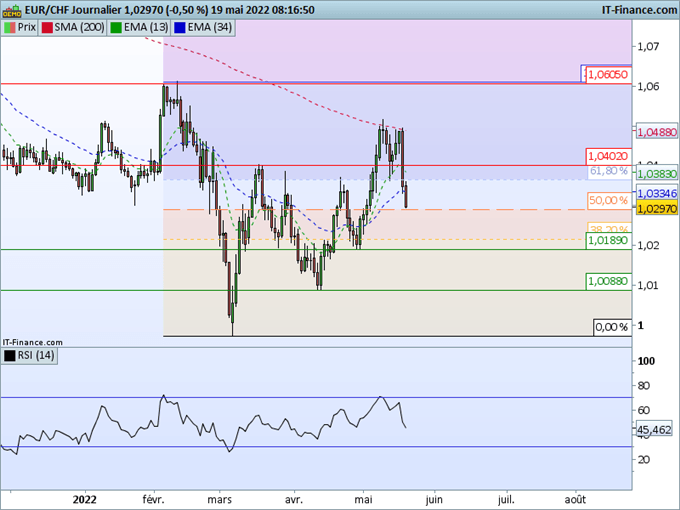Select the EMA (34) indicator legend
Viewport: 680px width, 510px height.
click(x=203, y=27)
